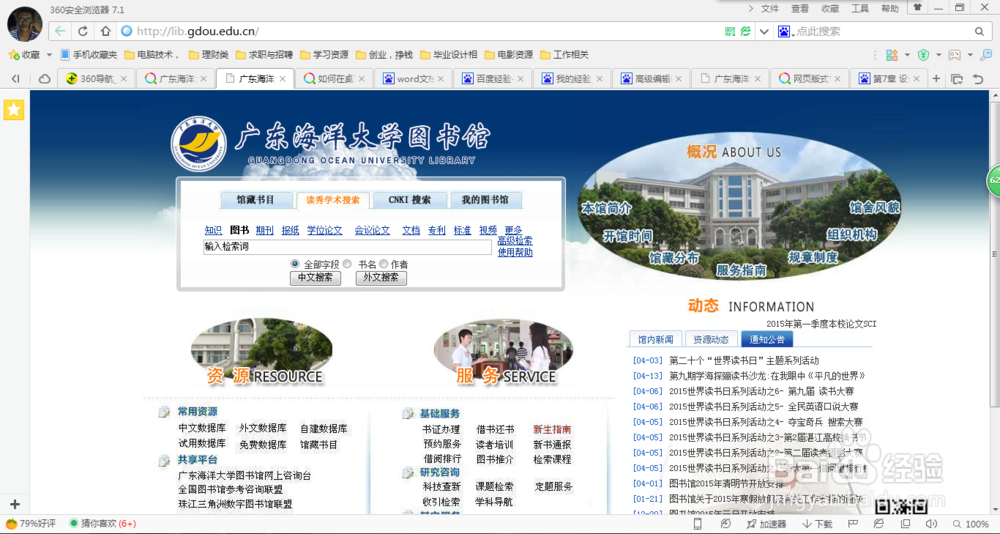Open a new tab with plus icon
The image size is (1000, 534).
click(936, 78)
